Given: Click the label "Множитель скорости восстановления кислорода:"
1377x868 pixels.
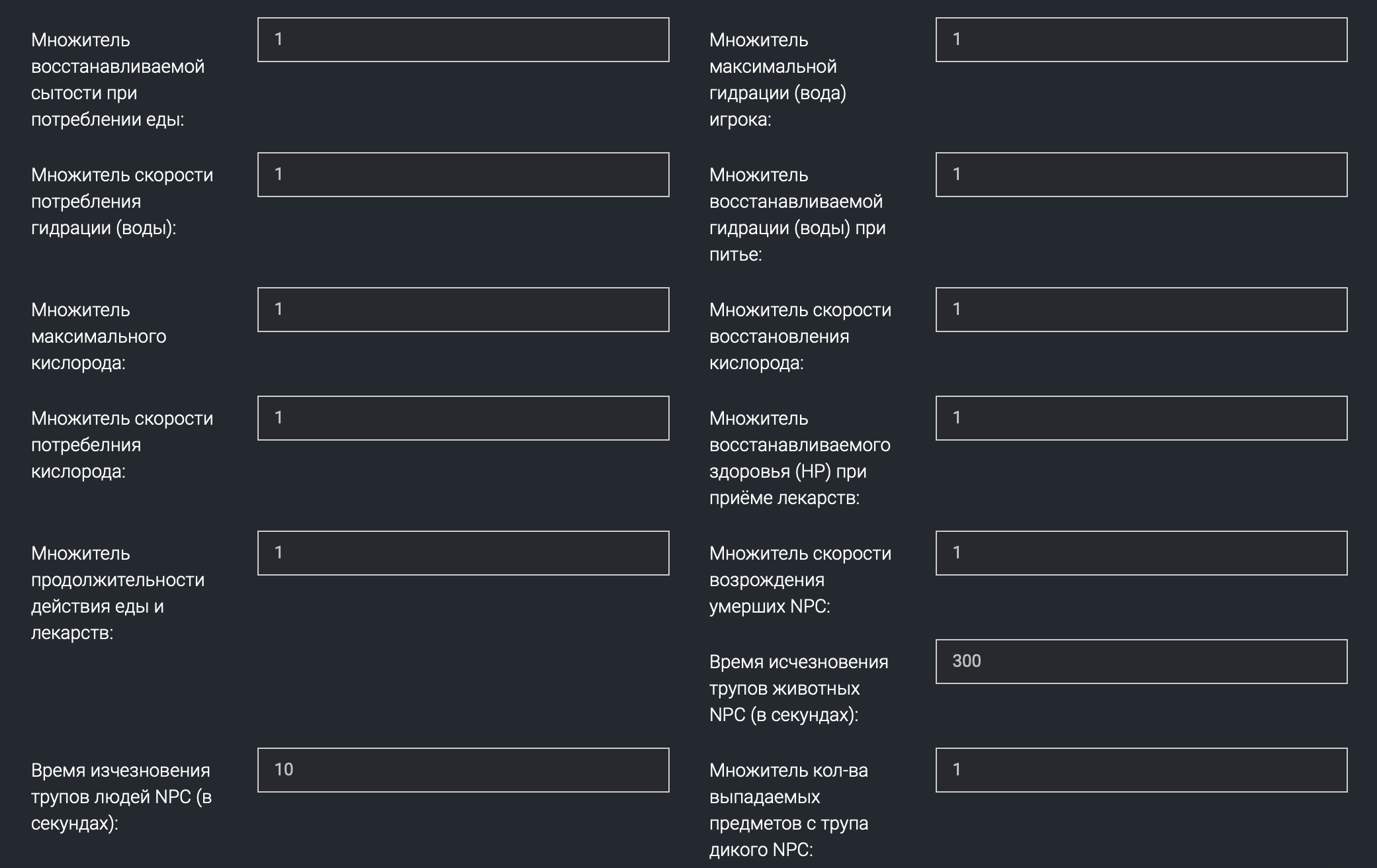Looking at the screenshot, I should (x=799, y=336).
